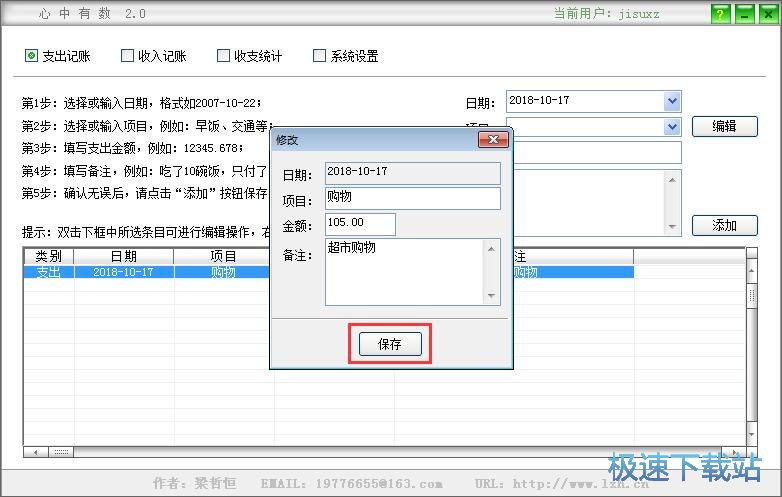Click the table vertical scrollbar up arrow
Screen dimensions: 782x497
point(752,270)
